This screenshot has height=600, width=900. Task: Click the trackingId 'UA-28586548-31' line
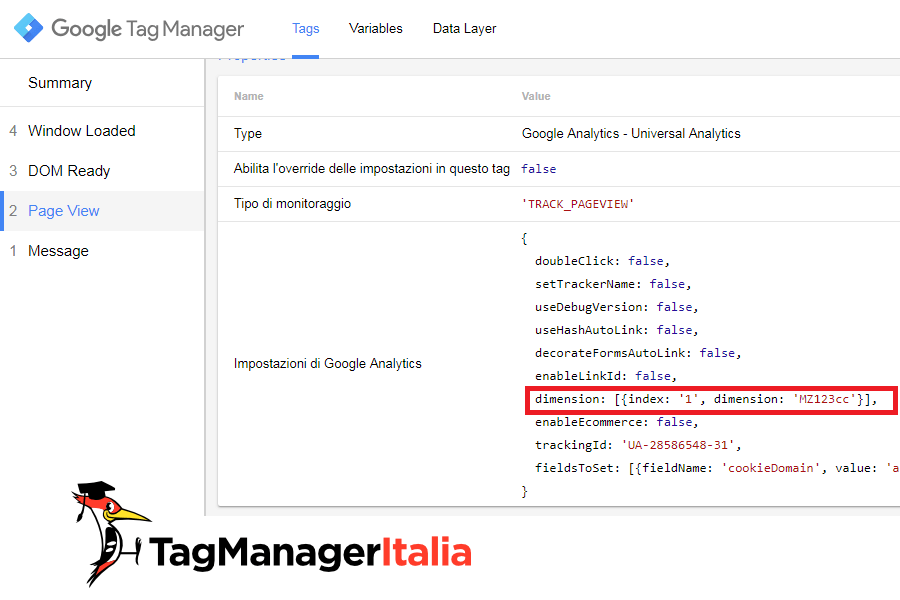(x=638, y=445)
